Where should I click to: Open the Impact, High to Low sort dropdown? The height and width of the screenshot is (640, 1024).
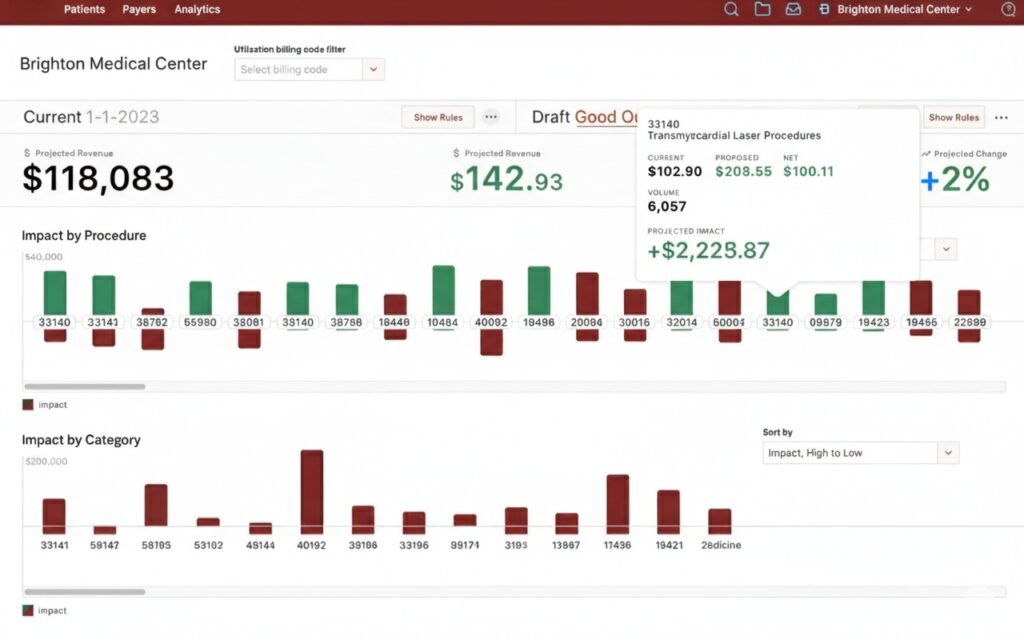pyautogui.click(x=947, y=453)
